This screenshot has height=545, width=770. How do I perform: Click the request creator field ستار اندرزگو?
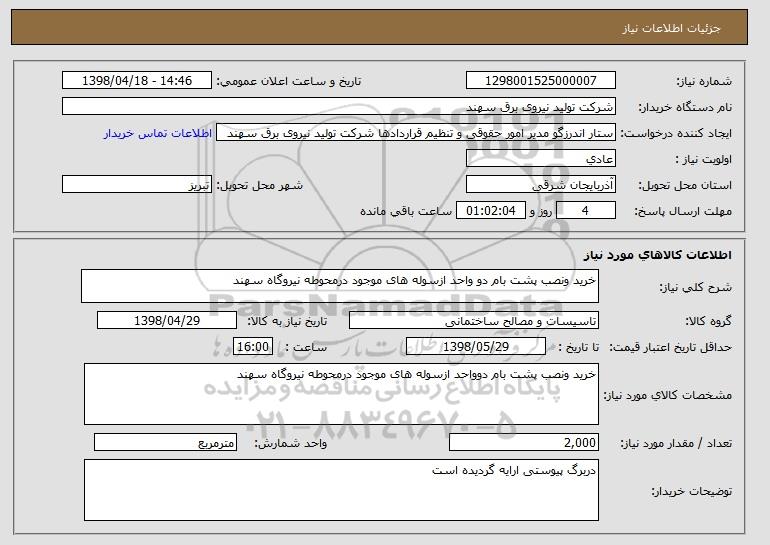416,133
